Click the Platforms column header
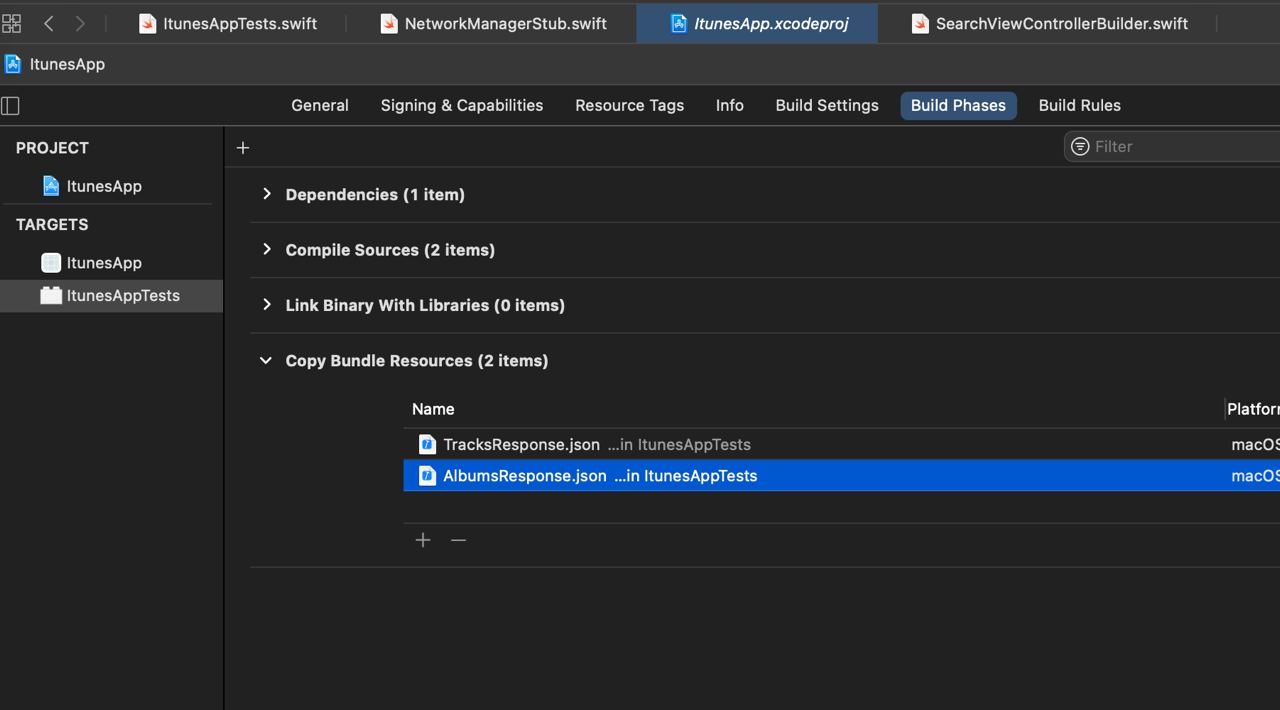Screen dimensions: 1280x710 coord(1253,409)
